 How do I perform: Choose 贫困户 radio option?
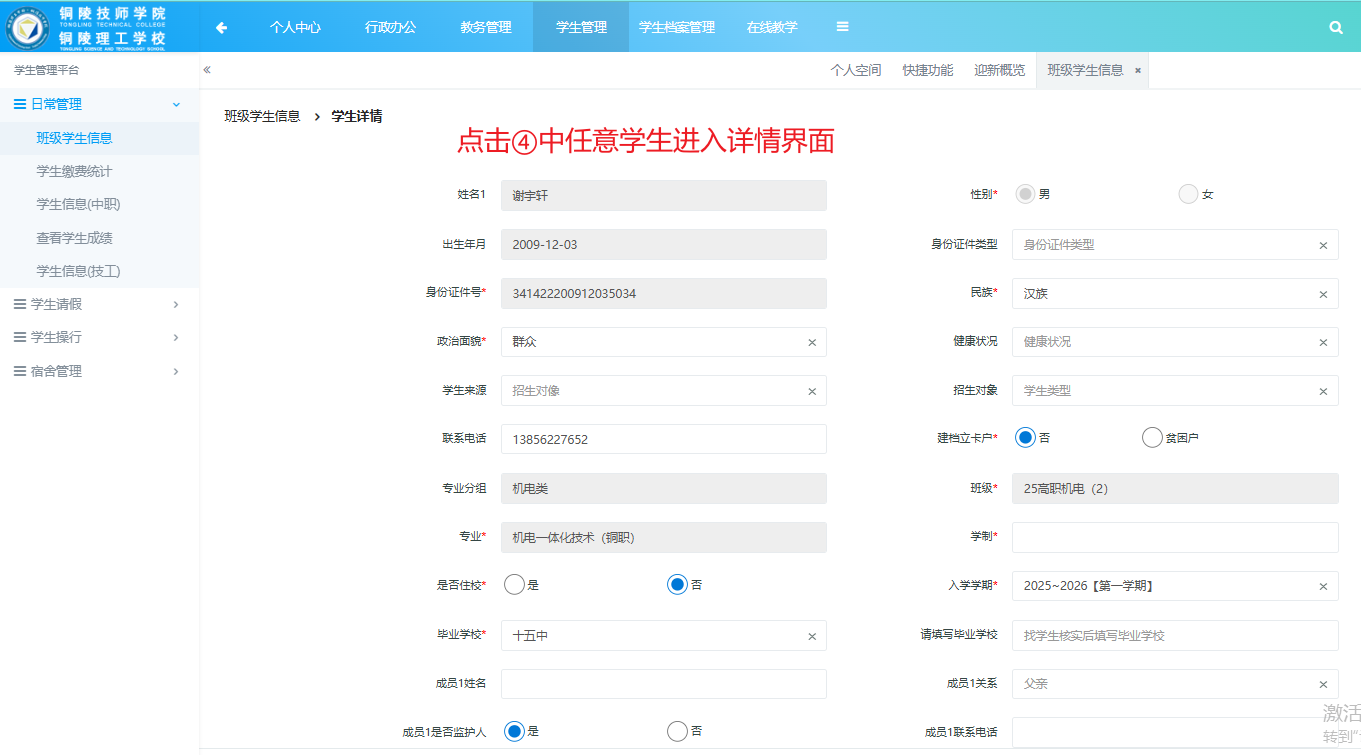coord(1152,437)
